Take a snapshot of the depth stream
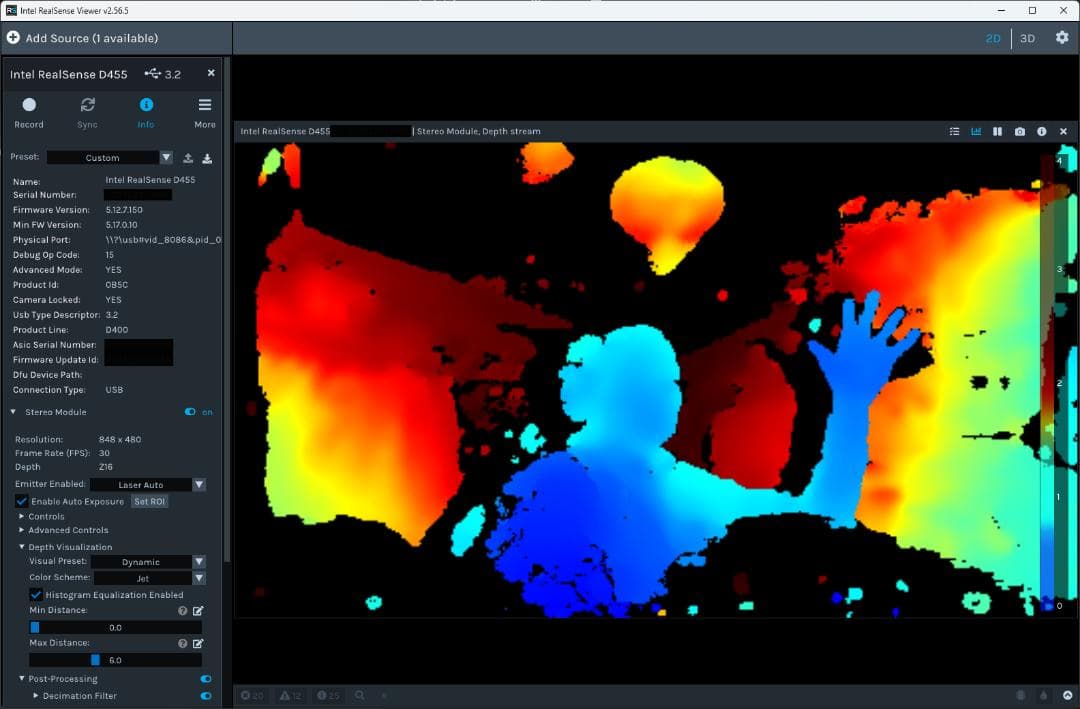Screen dimensions: 1080x709 tap(1019, 132)
